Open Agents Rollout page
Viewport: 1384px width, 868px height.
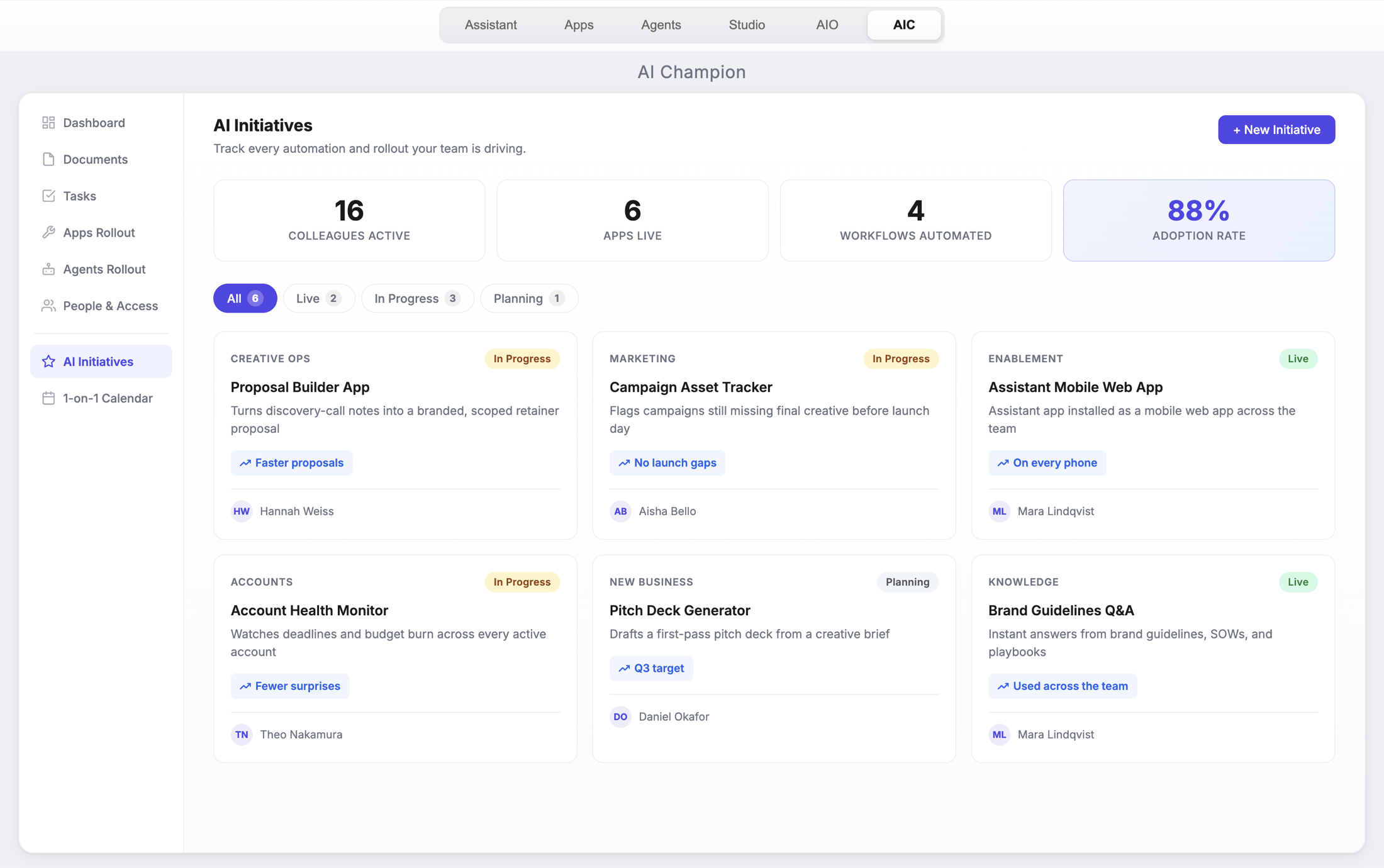pyautogui.click(x=101, y=269)
